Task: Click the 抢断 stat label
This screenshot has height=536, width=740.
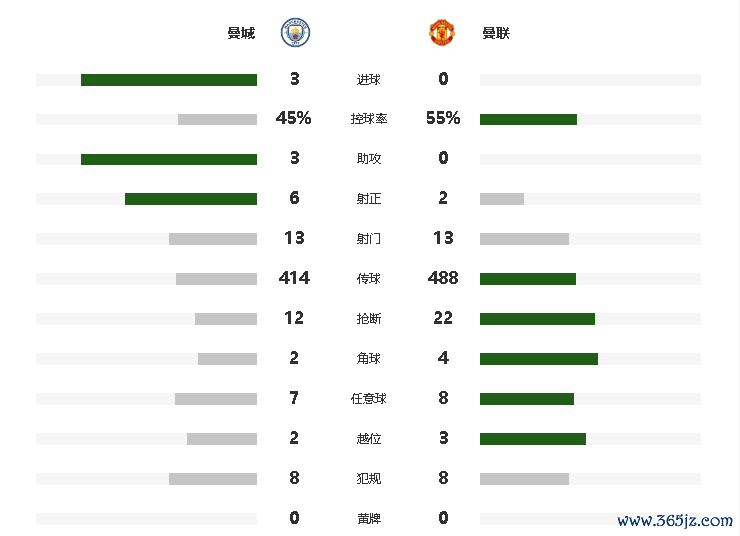Action: [368, 319]
